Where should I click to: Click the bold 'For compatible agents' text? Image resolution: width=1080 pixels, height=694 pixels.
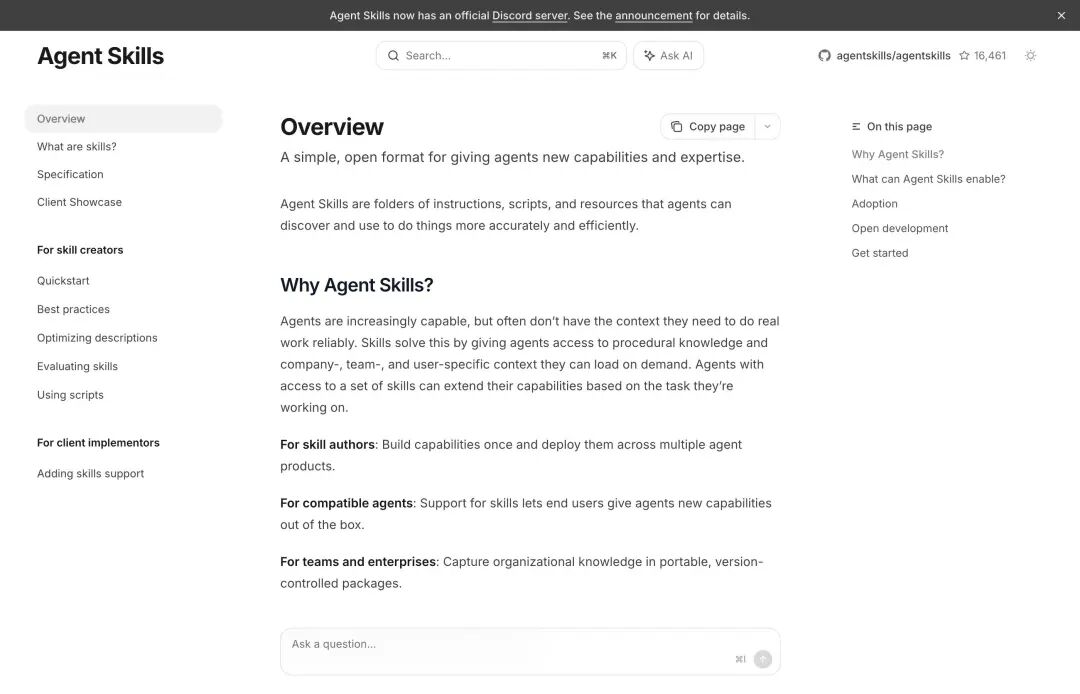tap(346, 503)
